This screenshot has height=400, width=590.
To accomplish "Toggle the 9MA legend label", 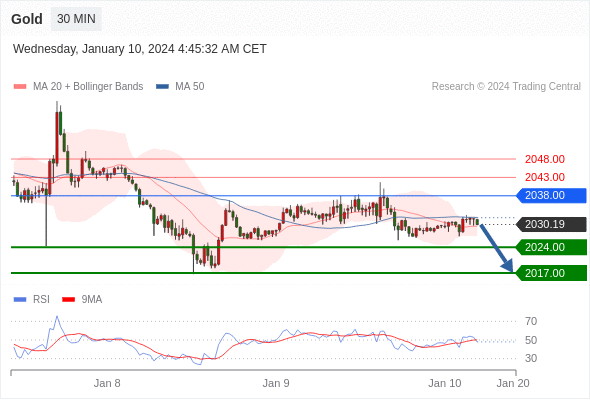I will click(92, 300).
